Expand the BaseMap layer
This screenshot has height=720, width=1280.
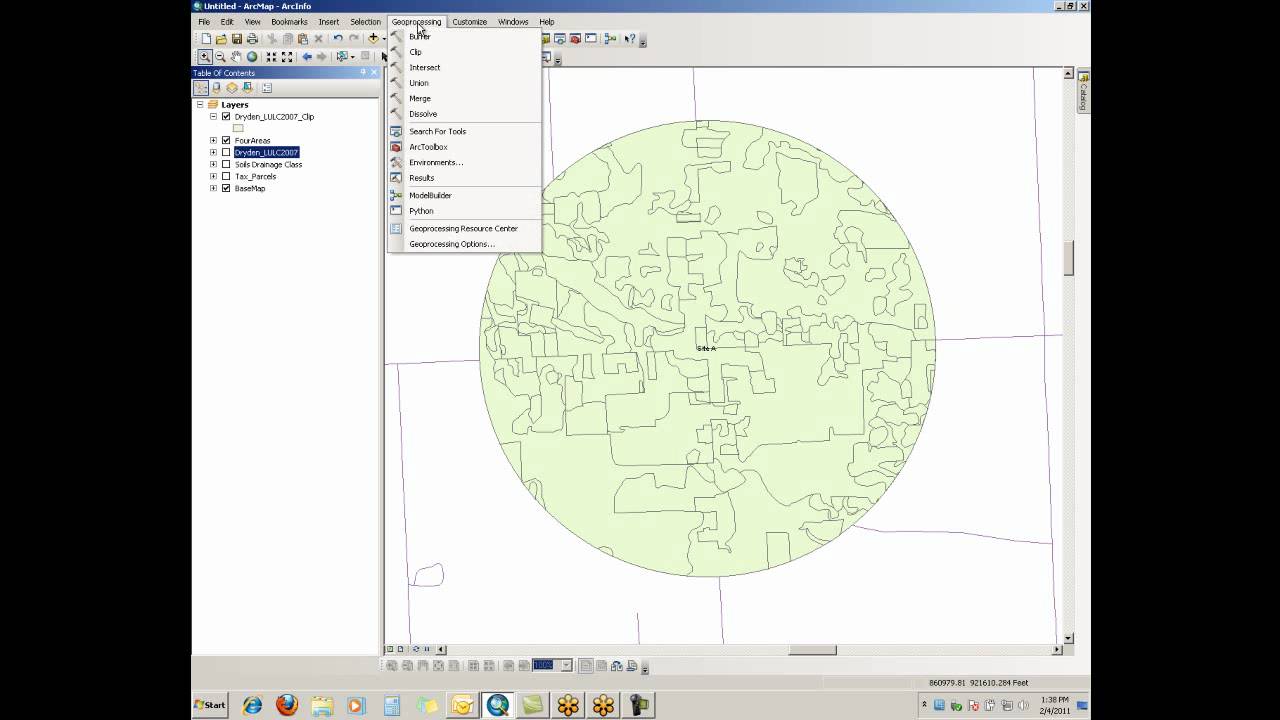(213, 188)
